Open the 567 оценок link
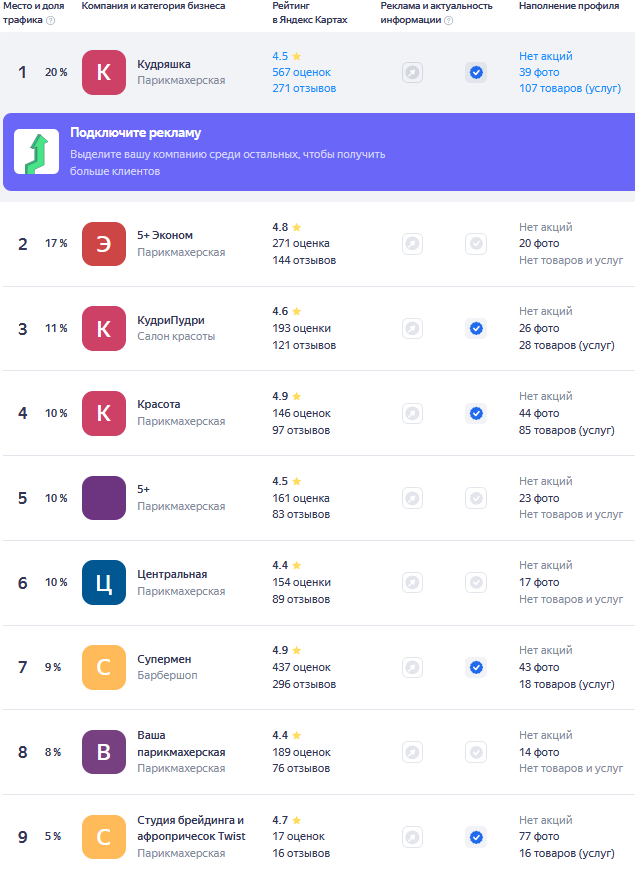Viewport: 635px width, 875px height. (x=301, y=73)
